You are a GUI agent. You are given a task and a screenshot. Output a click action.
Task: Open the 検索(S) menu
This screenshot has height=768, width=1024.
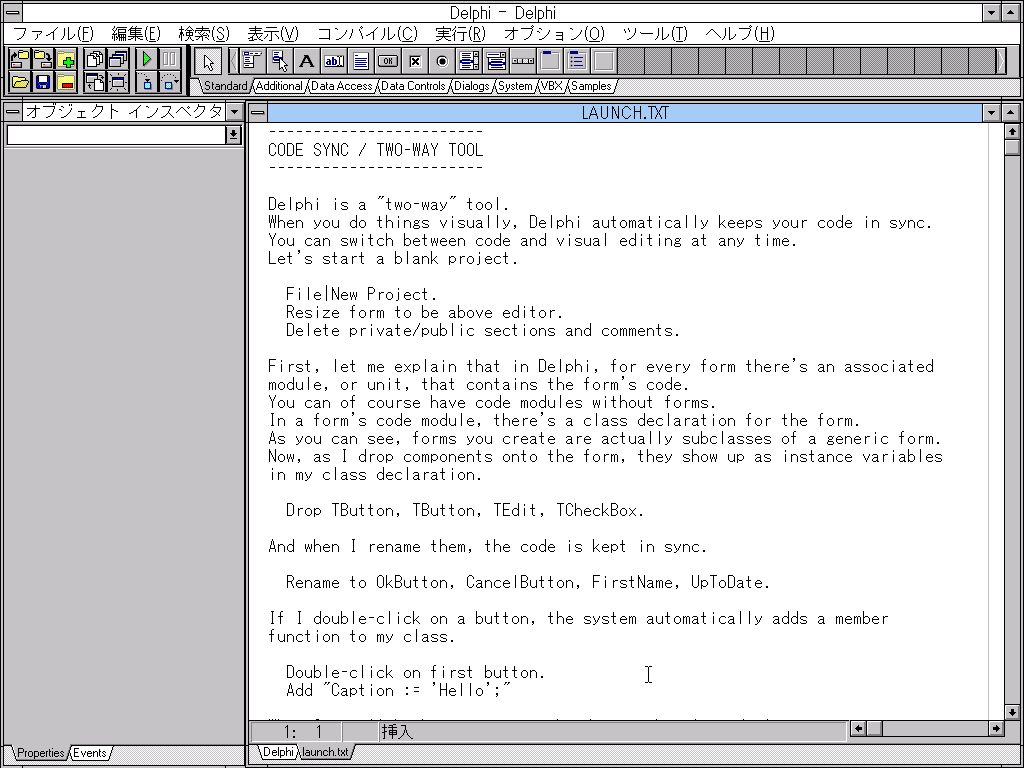click(204, 34)
